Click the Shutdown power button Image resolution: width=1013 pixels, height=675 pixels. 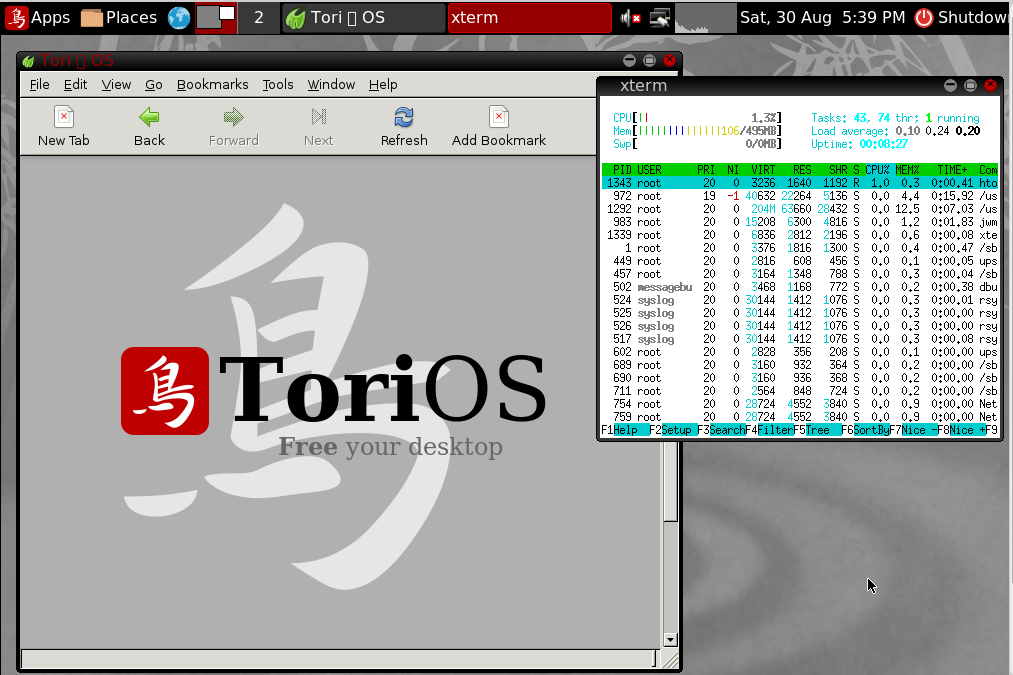(961, 17)
